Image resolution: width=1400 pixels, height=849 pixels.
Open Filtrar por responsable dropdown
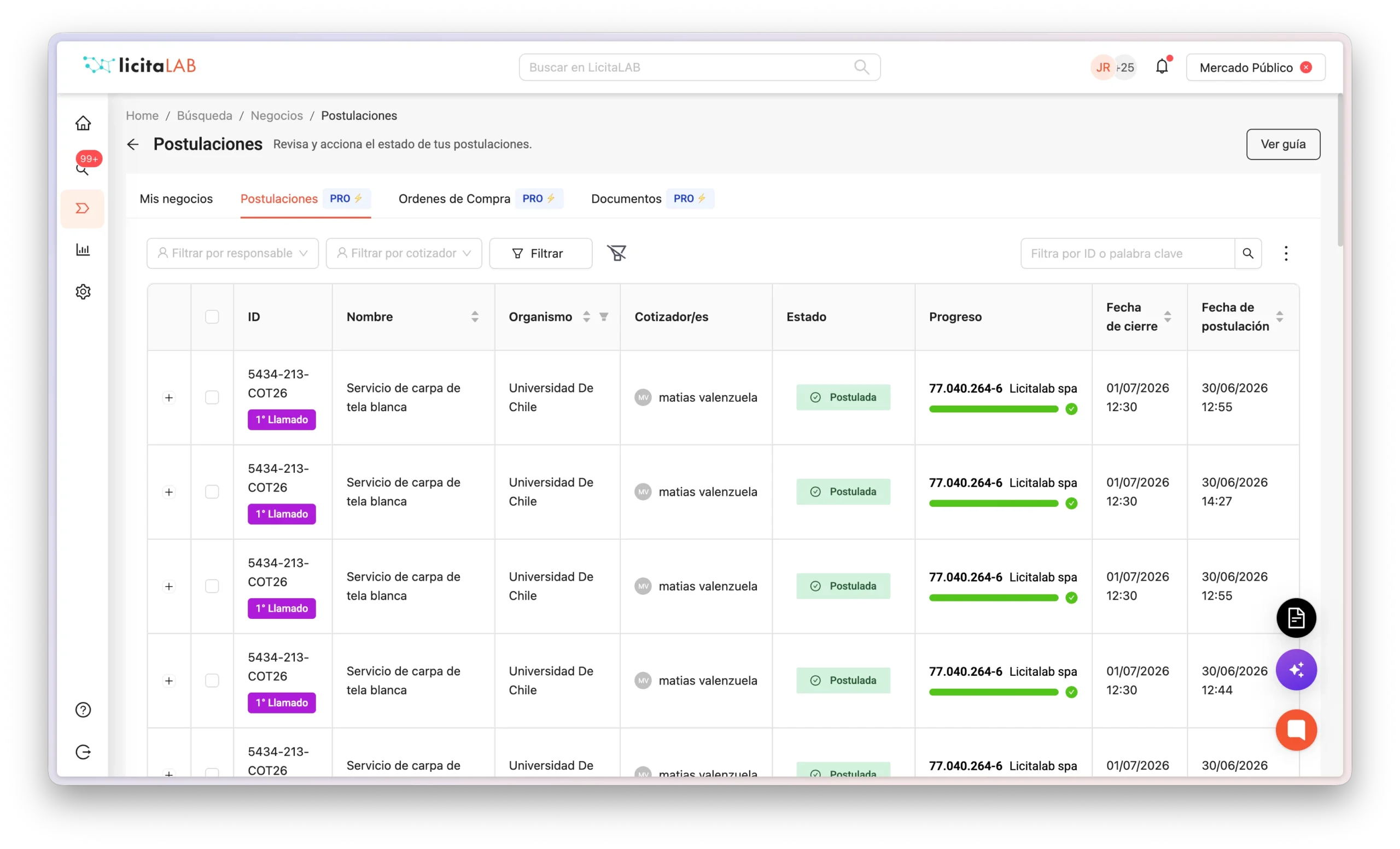(232, 253)
